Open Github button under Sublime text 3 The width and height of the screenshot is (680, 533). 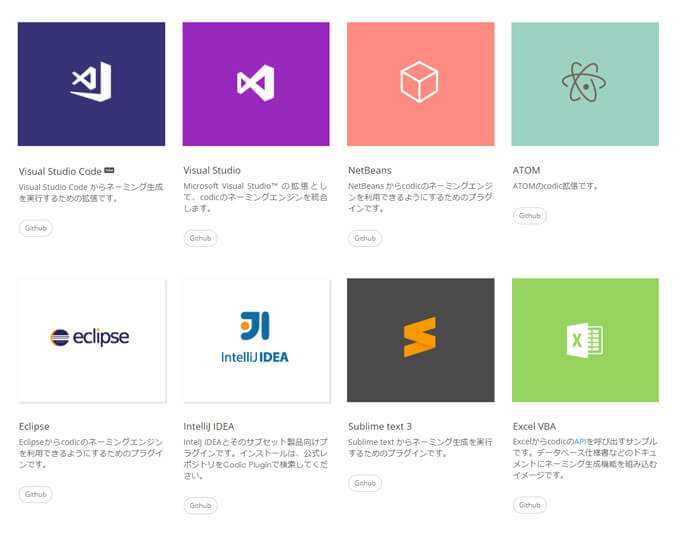[365, 483]
